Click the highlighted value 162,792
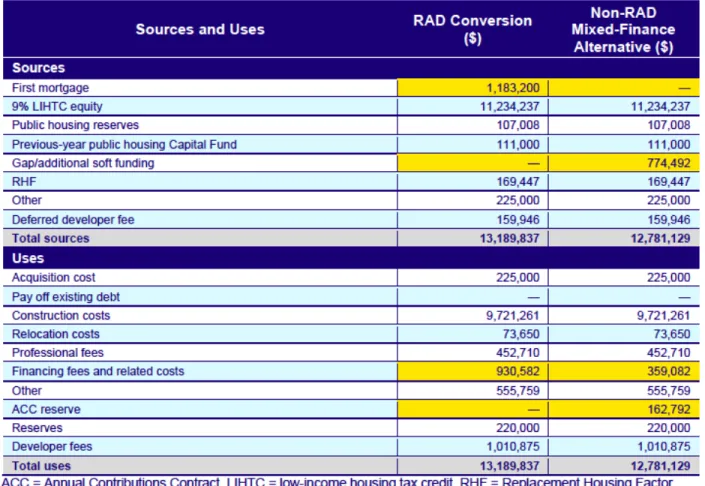The image size is (705, 486). [669, 409]
